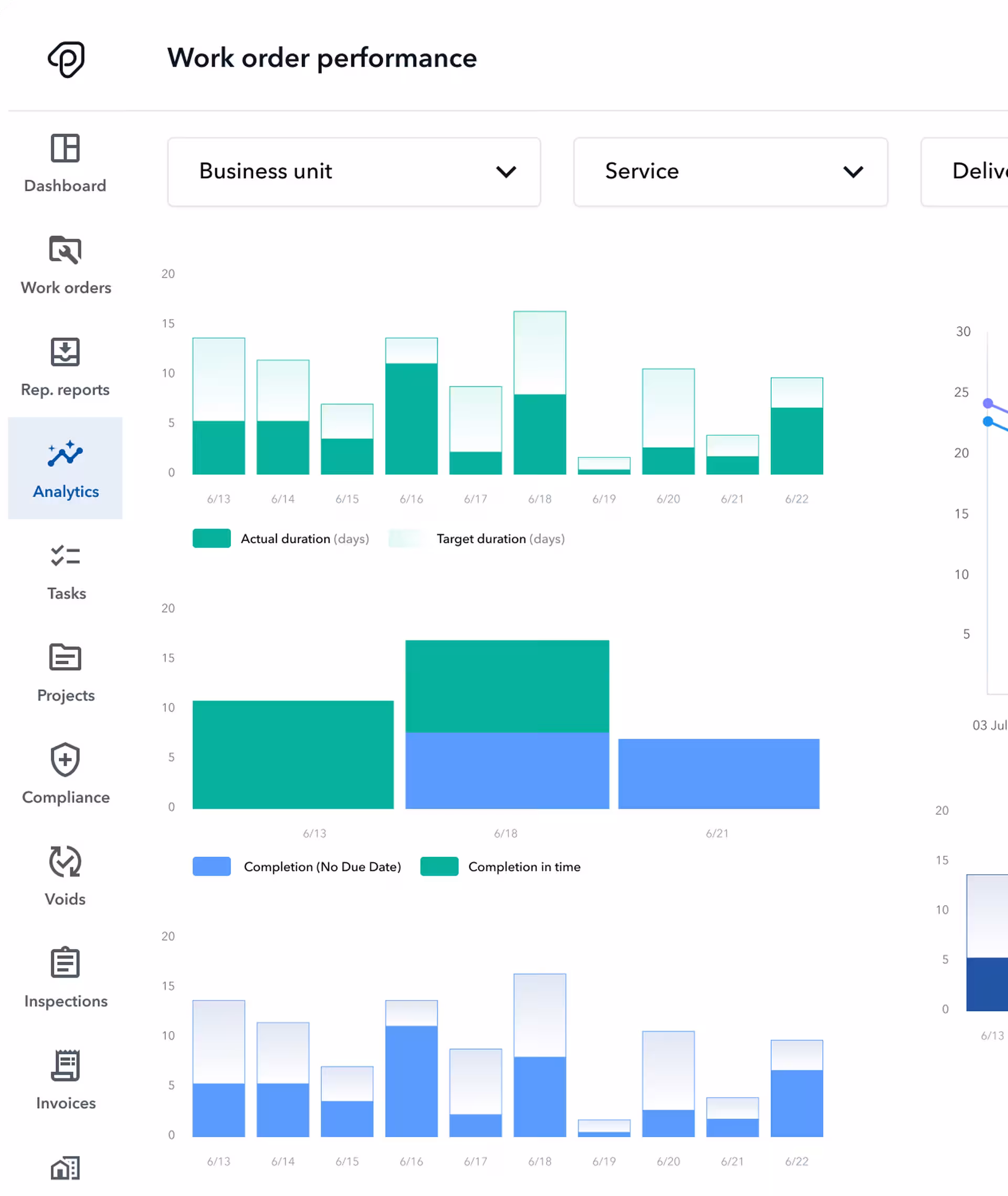
Task: Click the building icon at sidebar bottom
Action: tap(65, 1169)
